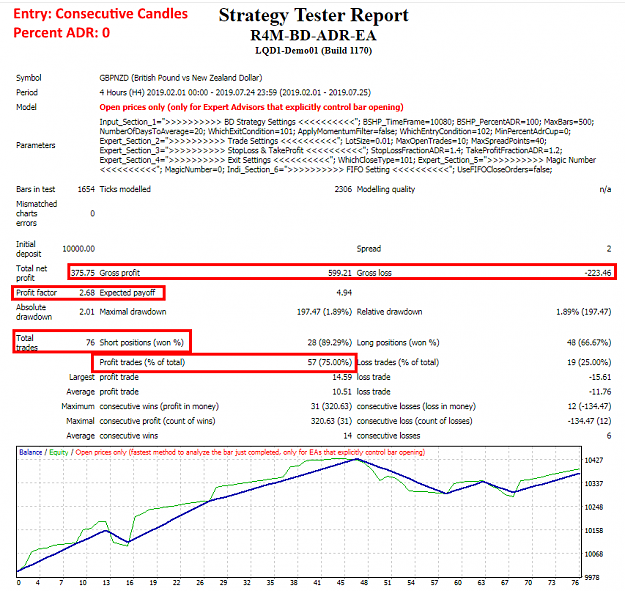Screen dimensions: 625x591
Task: Click Largest profit trade value 14.59
Action: click(342, 377)
